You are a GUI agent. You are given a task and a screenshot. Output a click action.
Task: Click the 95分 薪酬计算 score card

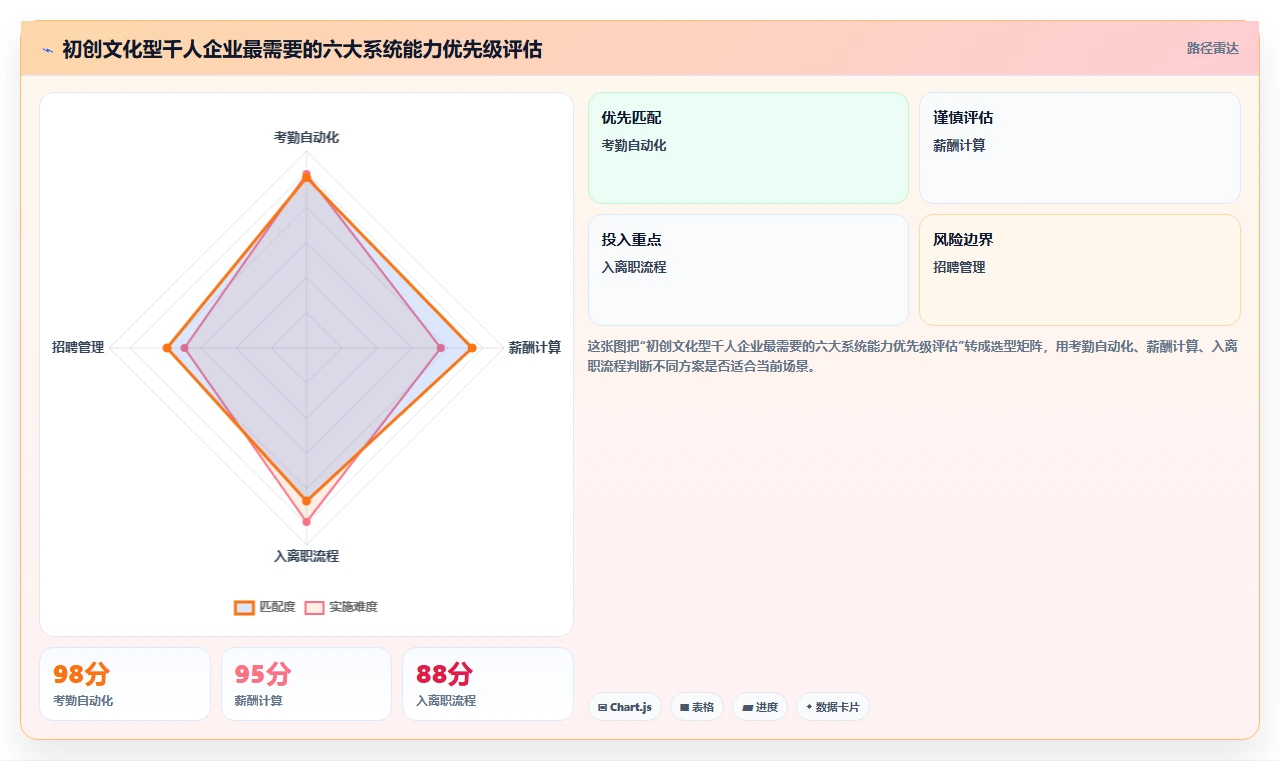[x=306, y=684]
